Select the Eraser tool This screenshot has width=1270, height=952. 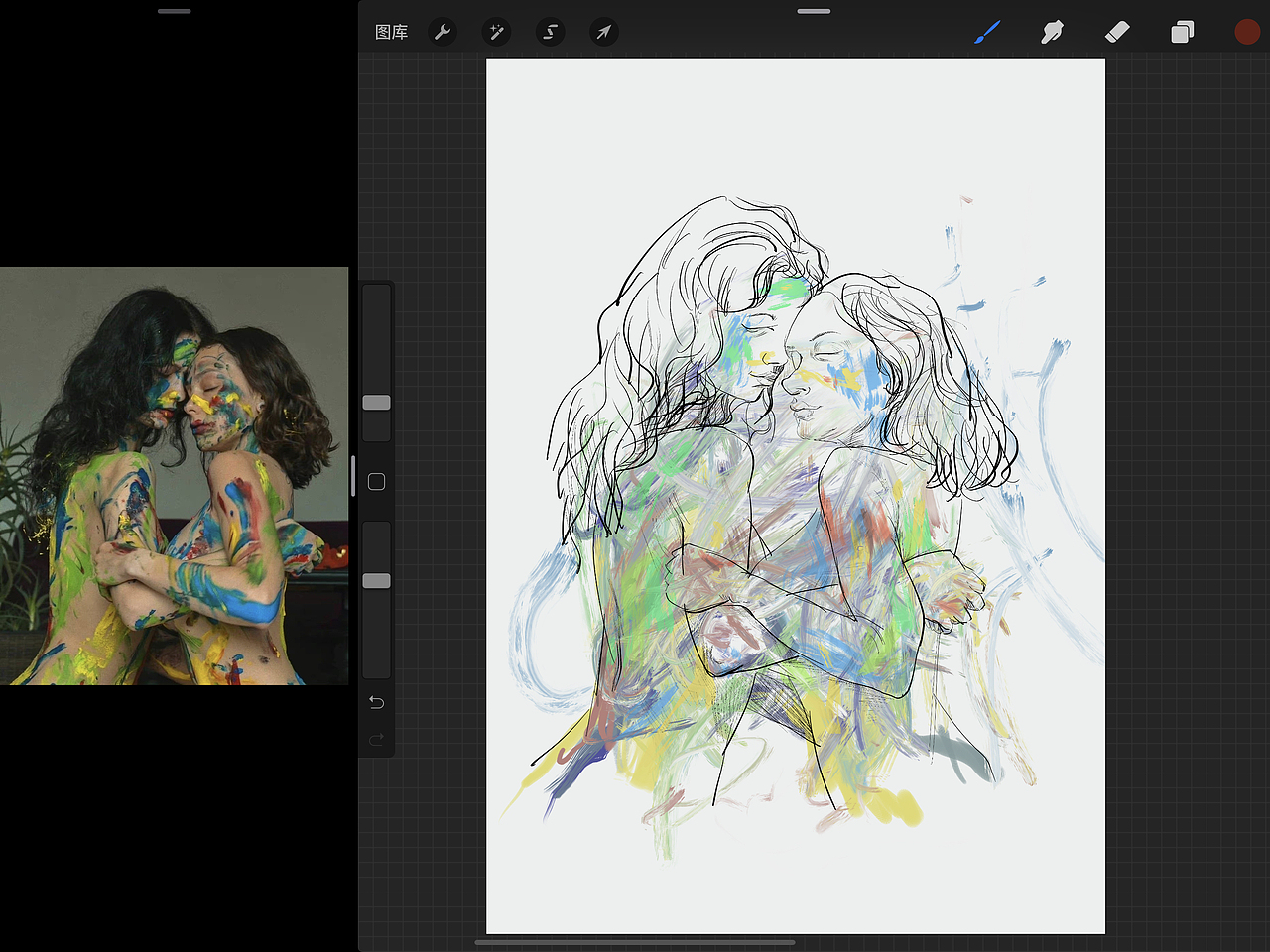[x=1117, y=32]
